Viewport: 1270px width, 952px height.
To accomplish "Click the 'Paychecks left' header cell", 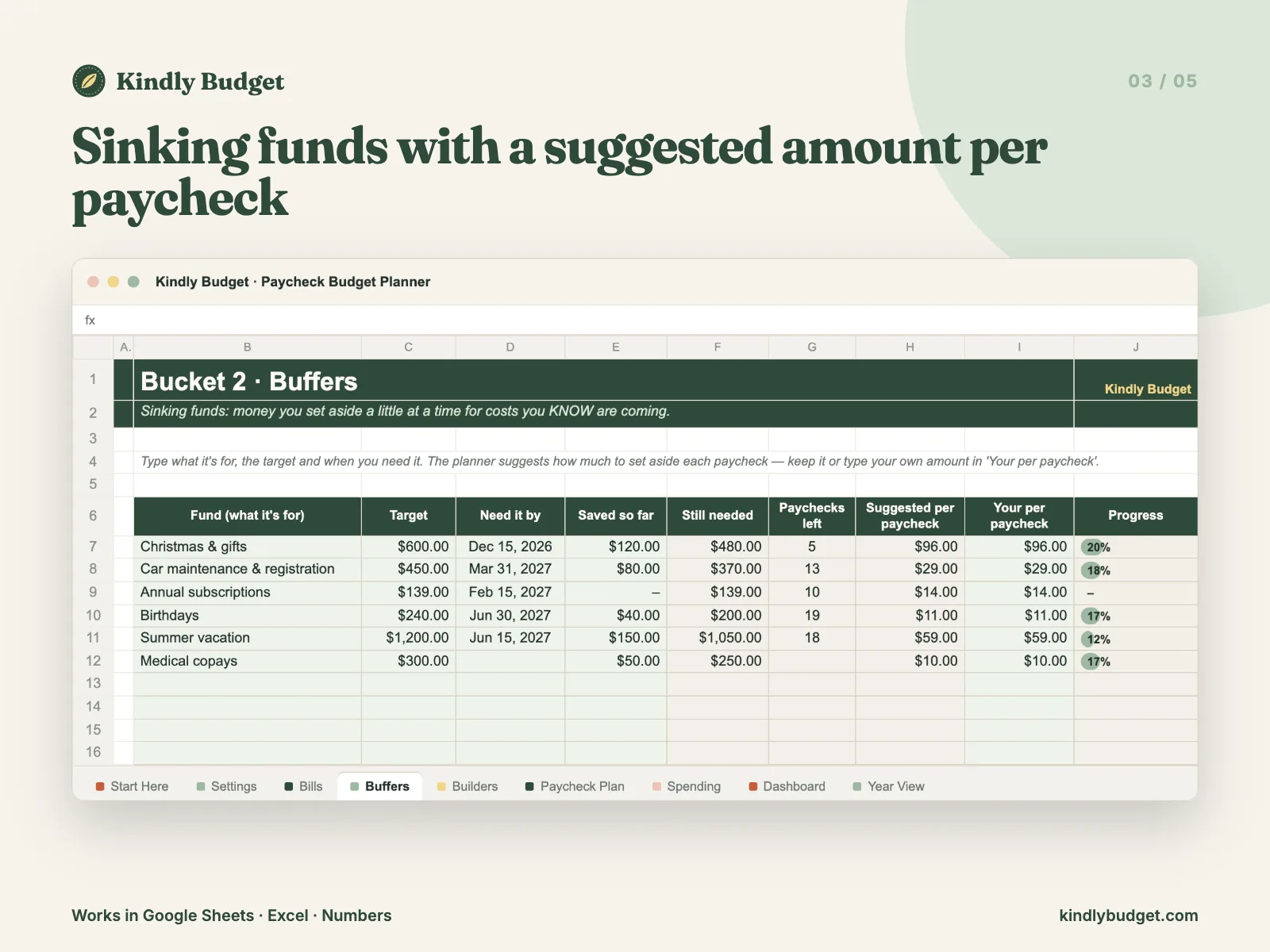I will [x=812, y=516].
